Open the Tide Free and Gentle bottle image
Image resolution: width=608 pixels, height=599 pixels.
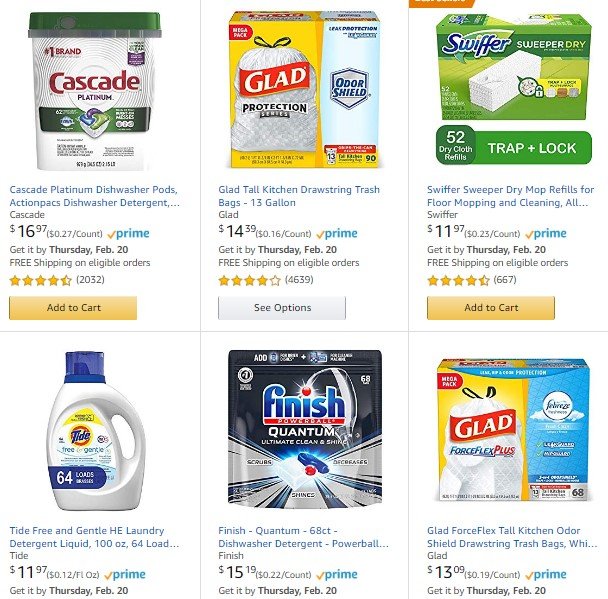[95, 431]
